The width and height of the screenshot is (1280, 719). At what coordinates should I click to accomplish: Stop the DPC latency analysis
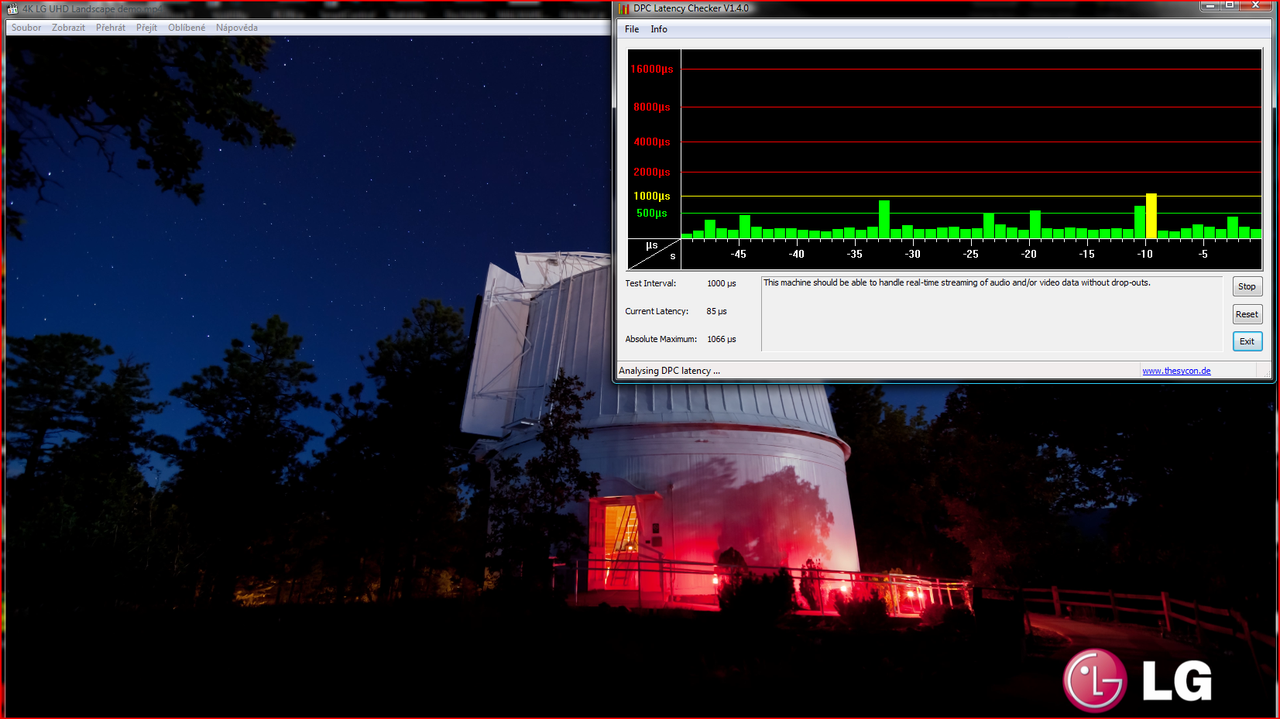coord(1247,287)
